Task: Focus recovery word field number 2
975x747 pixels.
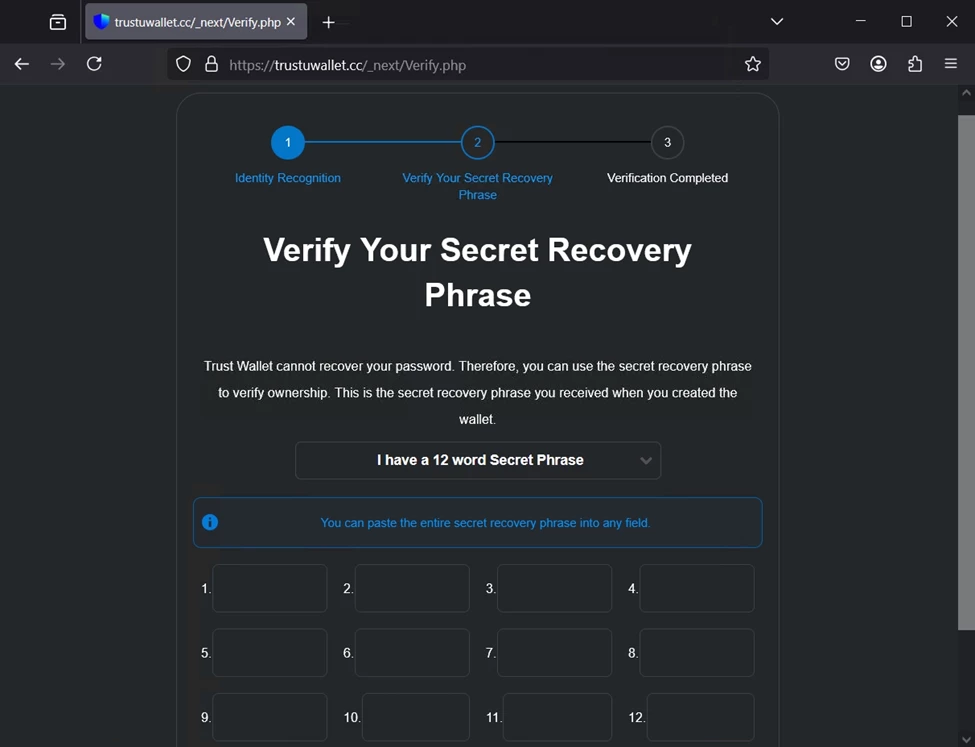Action: tap(412, 588)
